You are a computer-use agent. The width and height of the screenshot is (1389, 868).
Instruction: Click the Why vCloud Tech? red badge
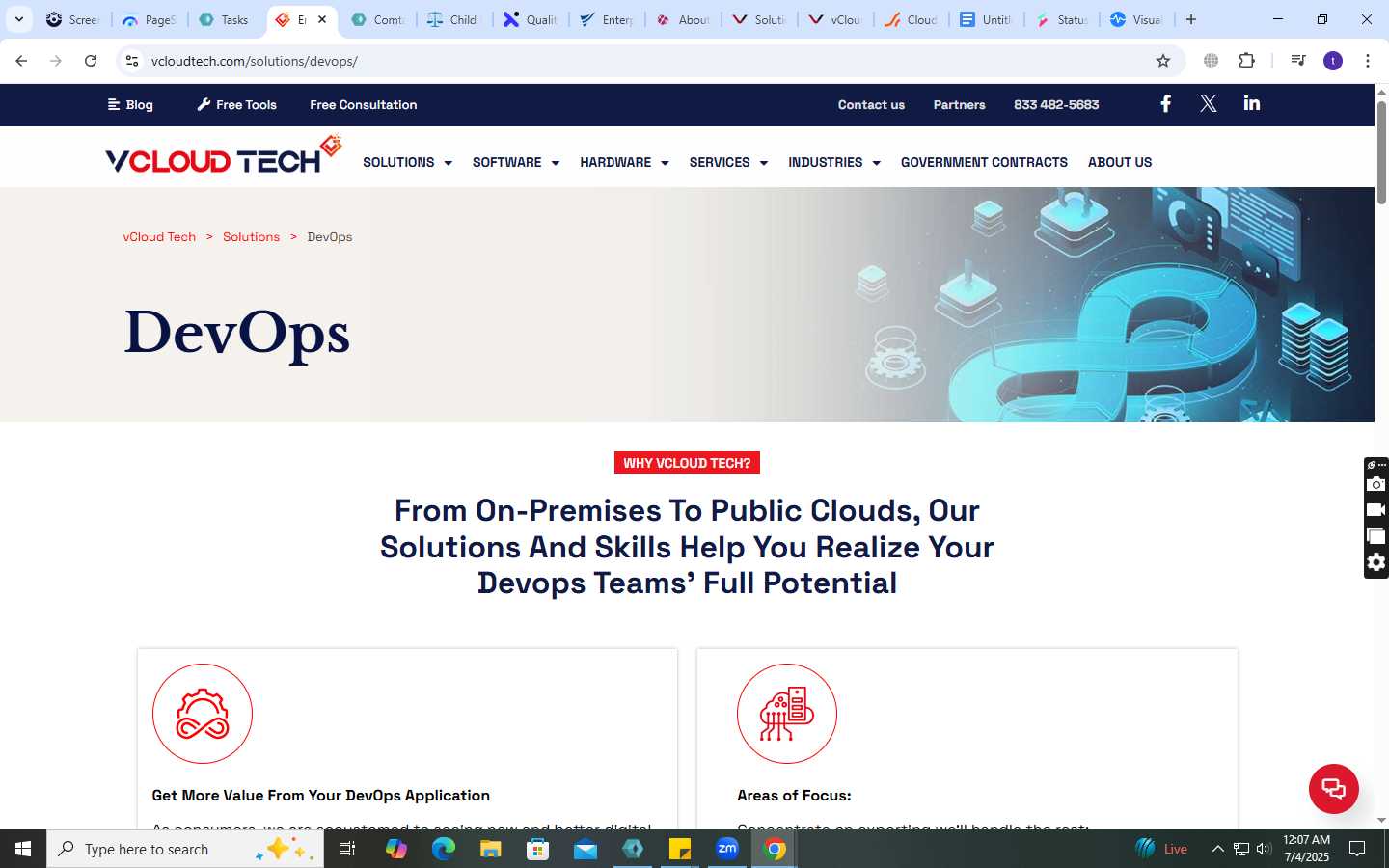(x=687, y=463)
